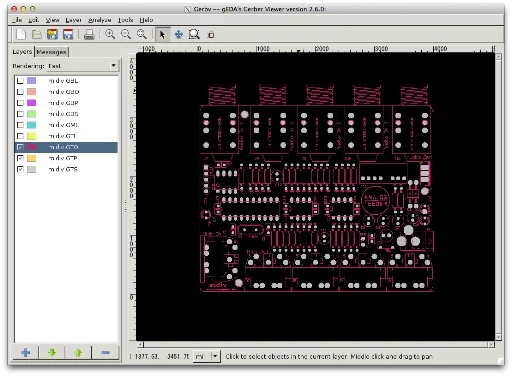Click the yellow color swatch of m.d.v.GTL
Viewport: 512px width, 376px height.
click(x=32, y=136)
